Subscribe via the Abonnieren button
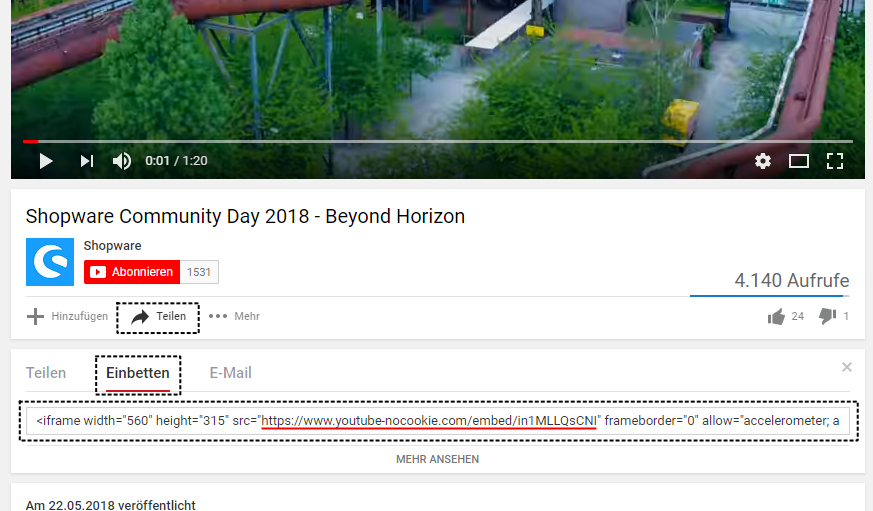Screen dimensions: 873x511 pos(132,272)
